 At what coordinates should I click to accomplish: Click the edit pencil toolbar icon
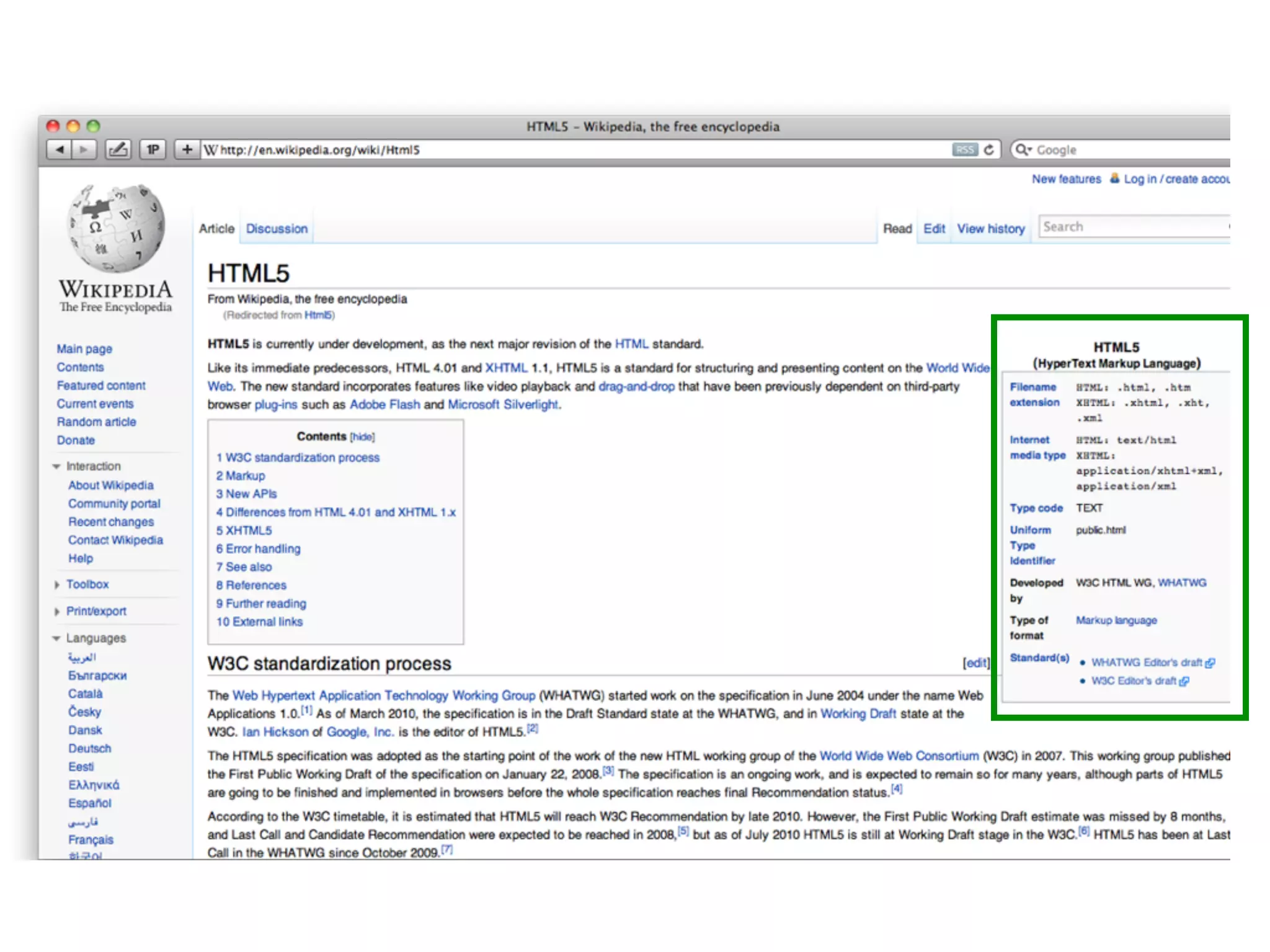pyautogui.click(x=118, y=149)
